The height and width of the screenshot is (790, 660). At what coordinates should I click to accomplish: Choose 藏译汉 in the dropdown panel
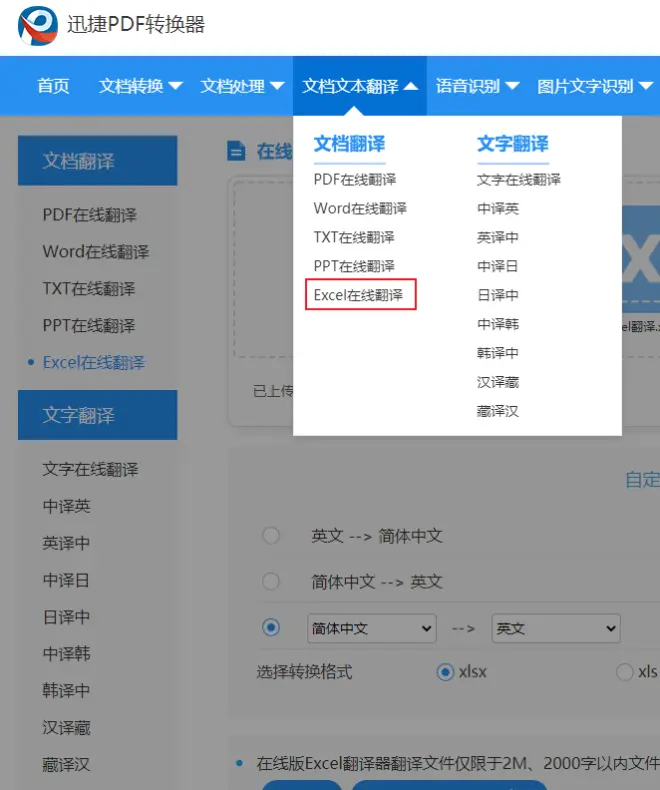click(x=498, y=411)
